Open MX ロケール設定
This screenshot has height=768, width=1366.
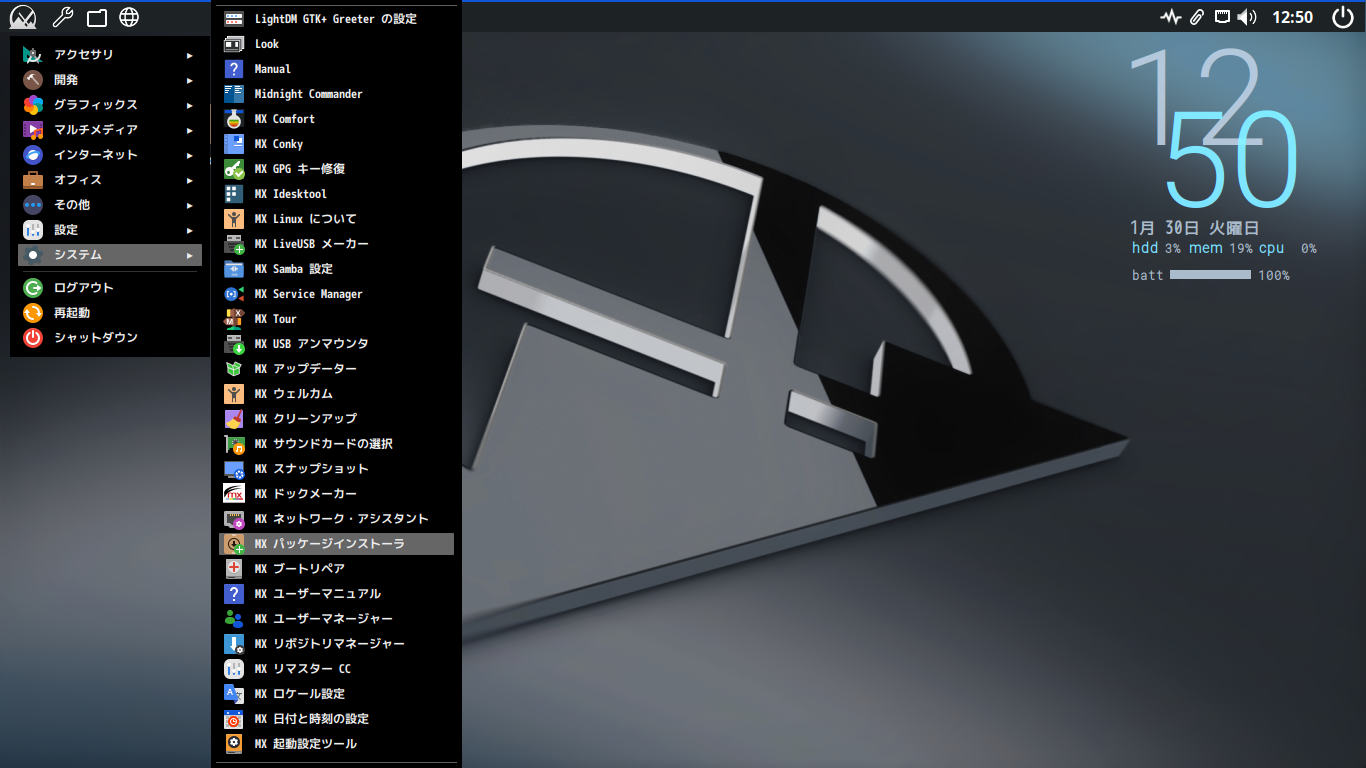click(336, 694)
